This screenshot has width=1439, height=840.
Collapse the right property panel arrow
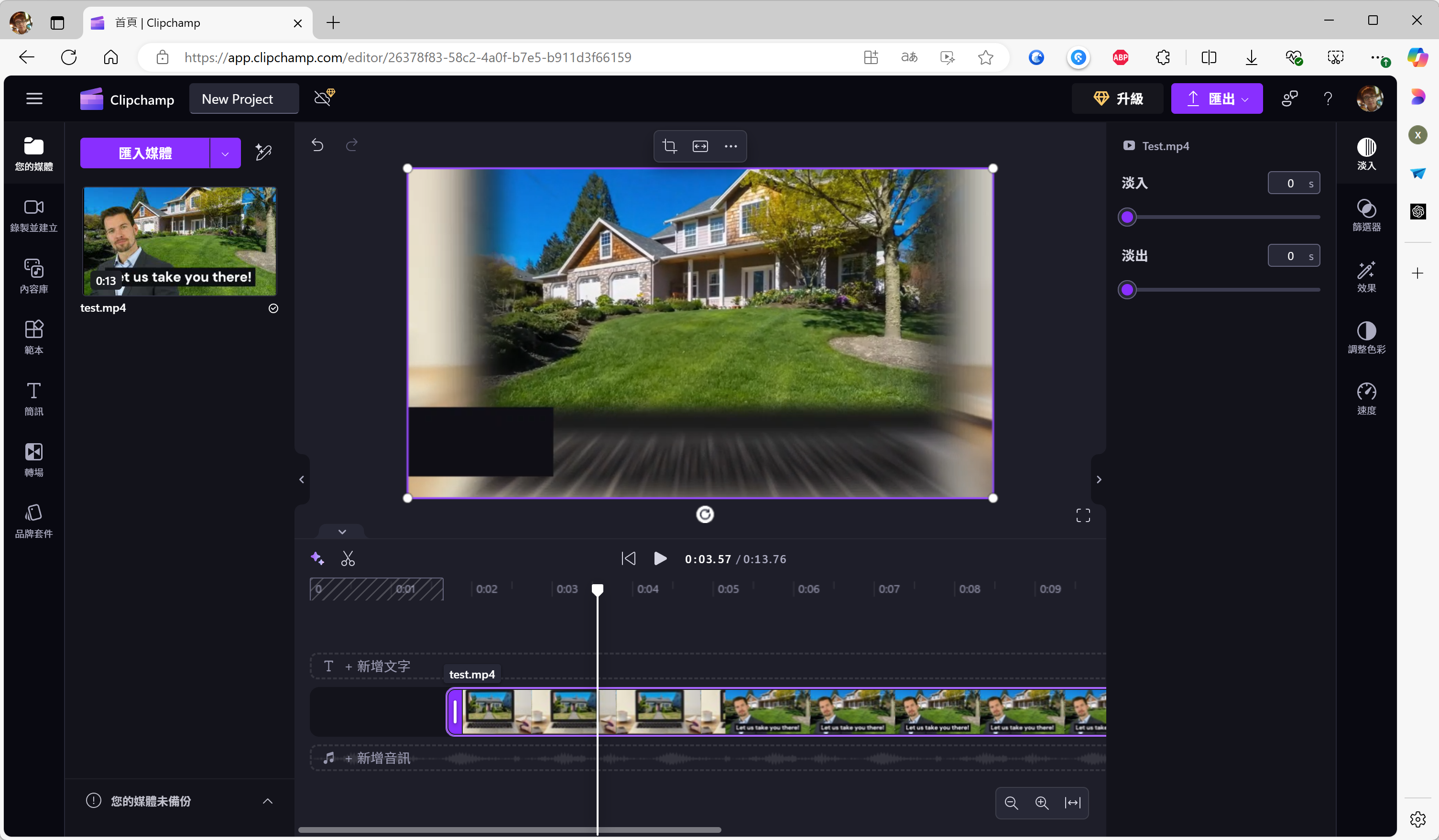point(1099,479)
